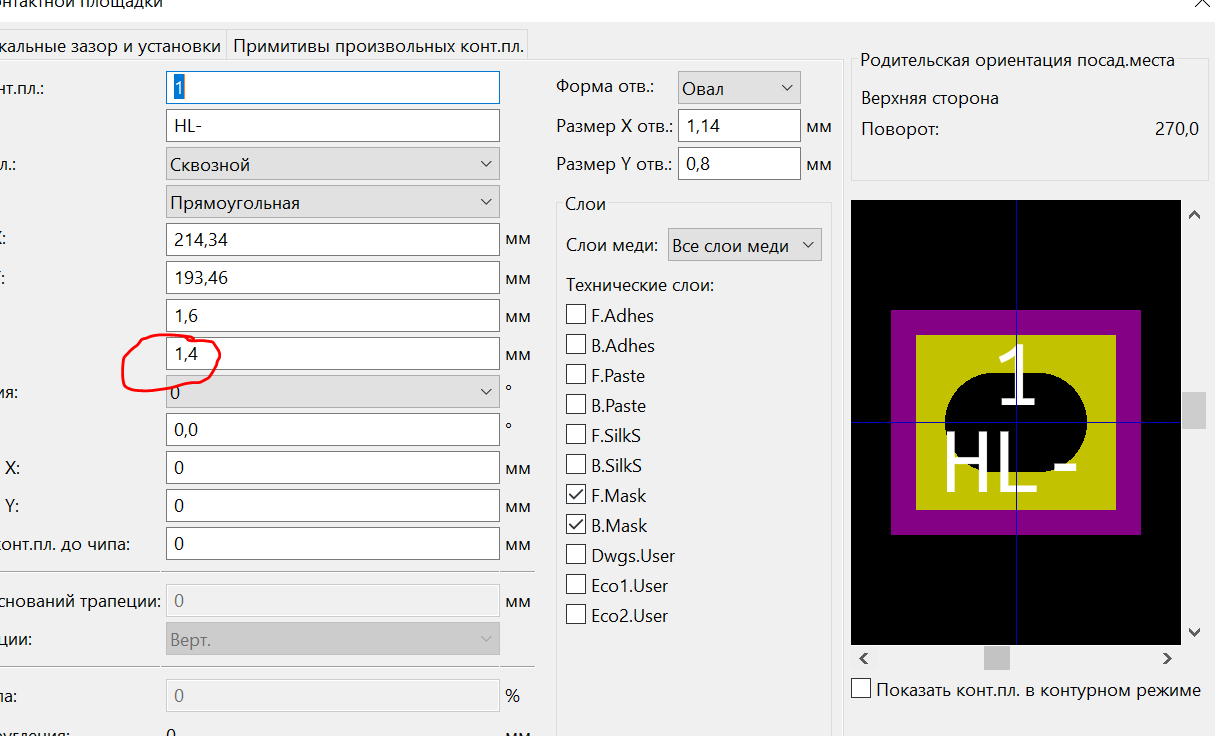Viewport: 1215px width, 736px height.
Task: Open the local clearance and settings tab
Action: (x=110, y=46)
